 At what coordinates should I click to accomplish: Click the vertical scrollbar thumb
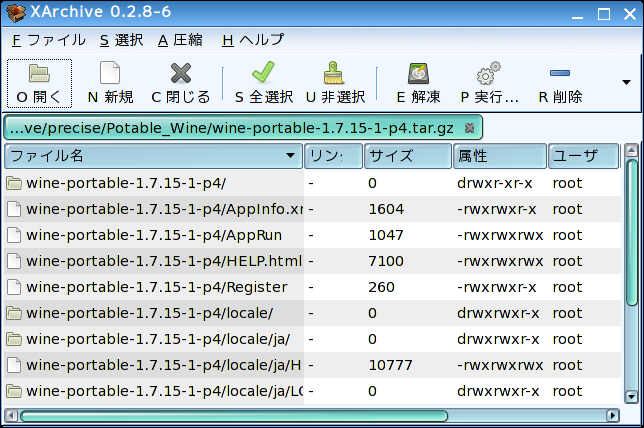(631, 232)
